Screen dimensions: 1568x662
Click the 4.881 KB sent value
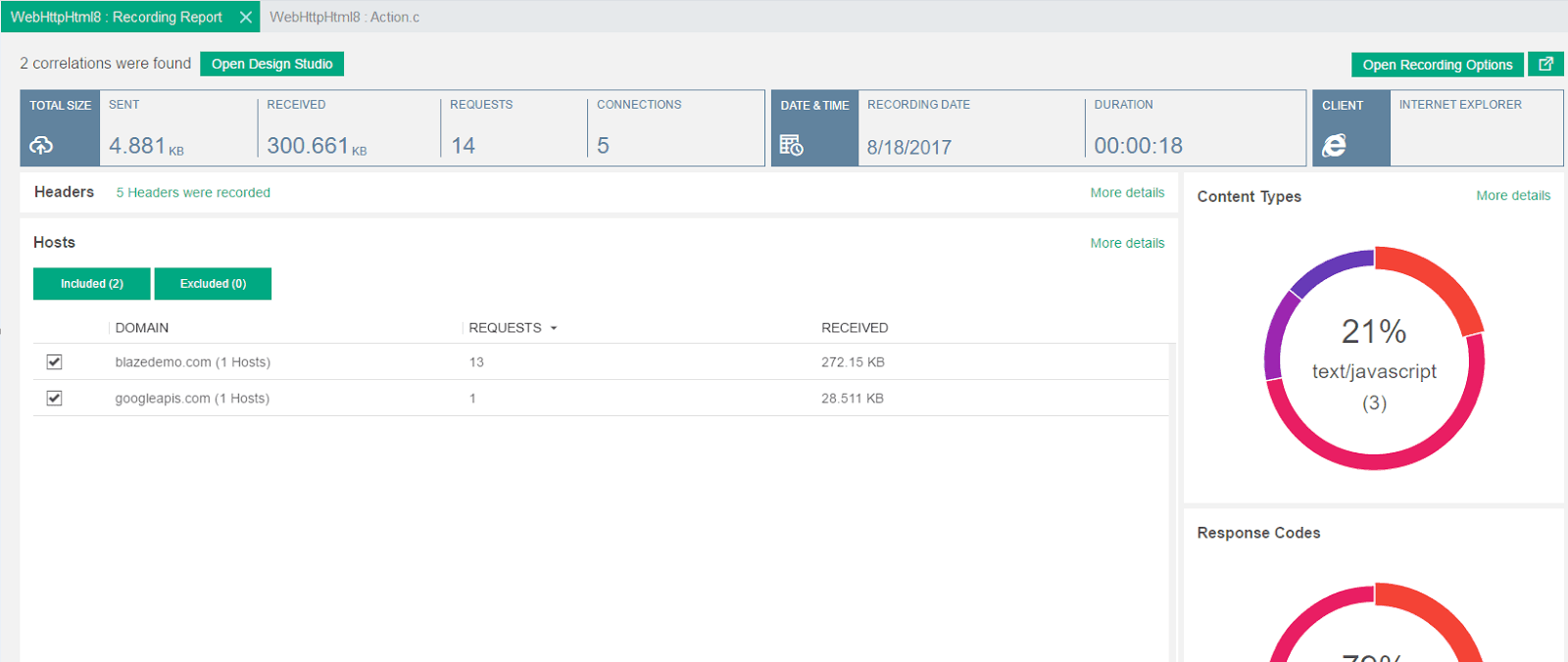(146, 146)
